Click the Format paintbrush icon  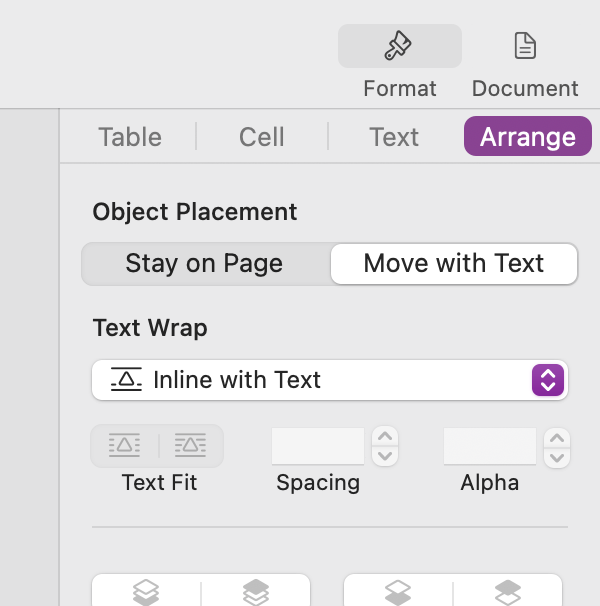(x=399, y=47)
